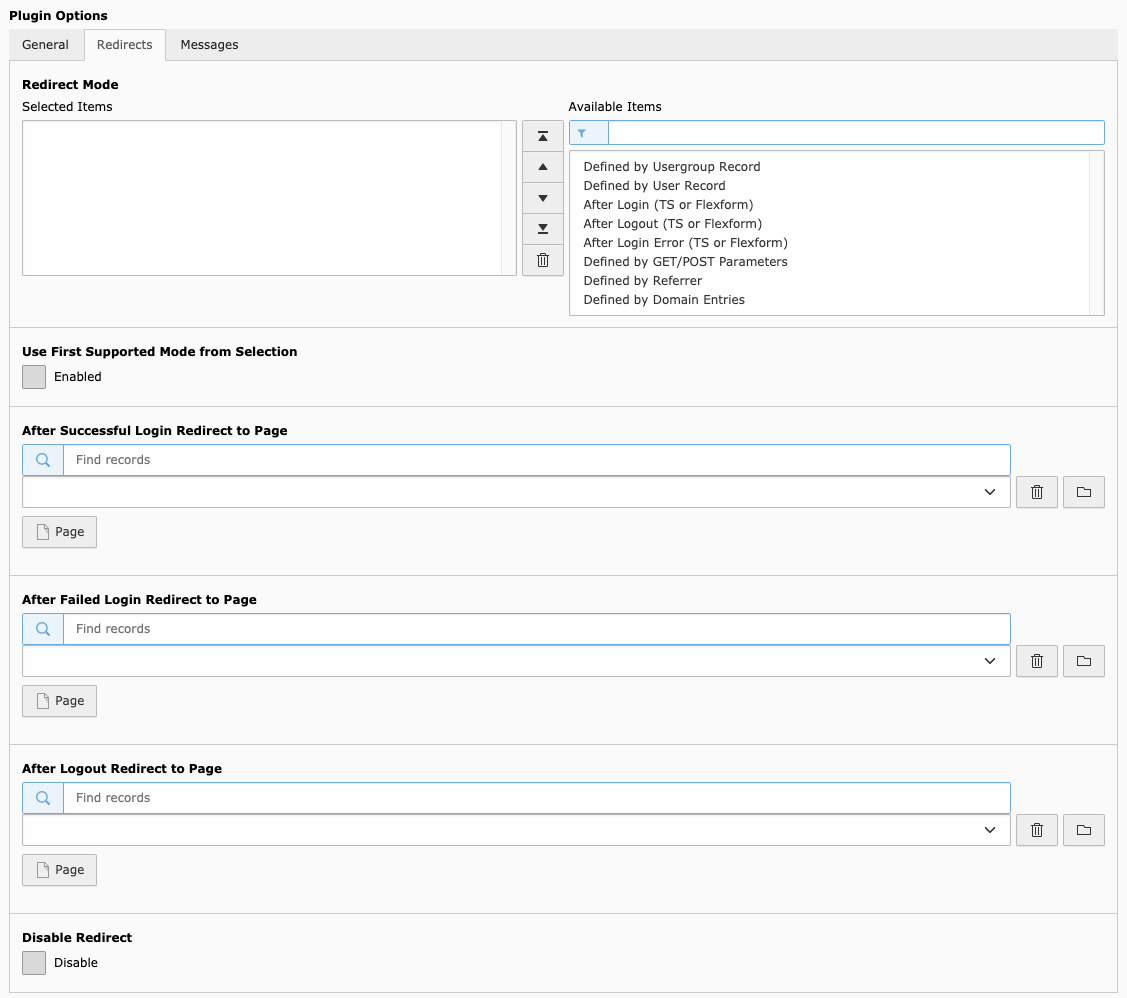Image resolution: width=1127 pixels, height=998 pixels.
Task: Switch to the General tab
Action: pyautogui.click(x=45, y=44)
